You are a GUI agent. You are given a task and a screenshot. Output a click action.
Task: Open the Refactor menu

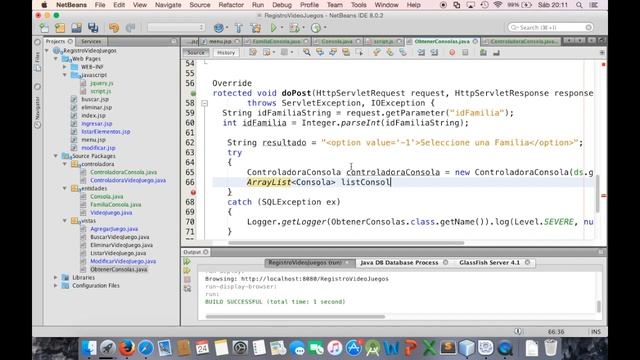coord(231,5)
